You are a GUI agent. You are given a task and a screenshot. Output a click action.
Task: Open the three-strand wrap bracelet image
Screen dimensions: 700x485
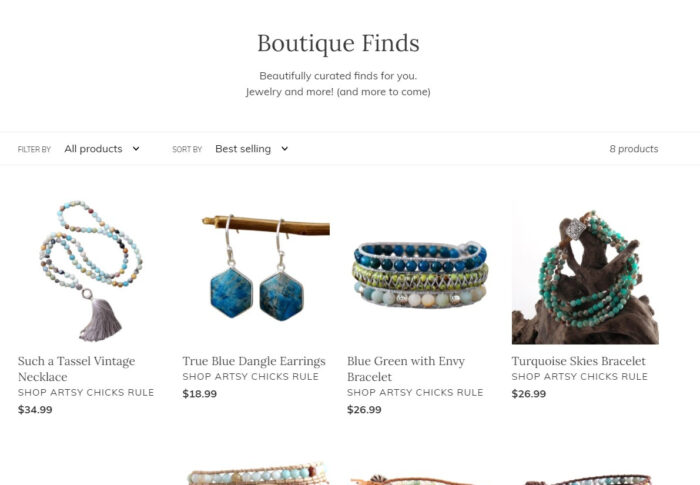tap(421, 271)
